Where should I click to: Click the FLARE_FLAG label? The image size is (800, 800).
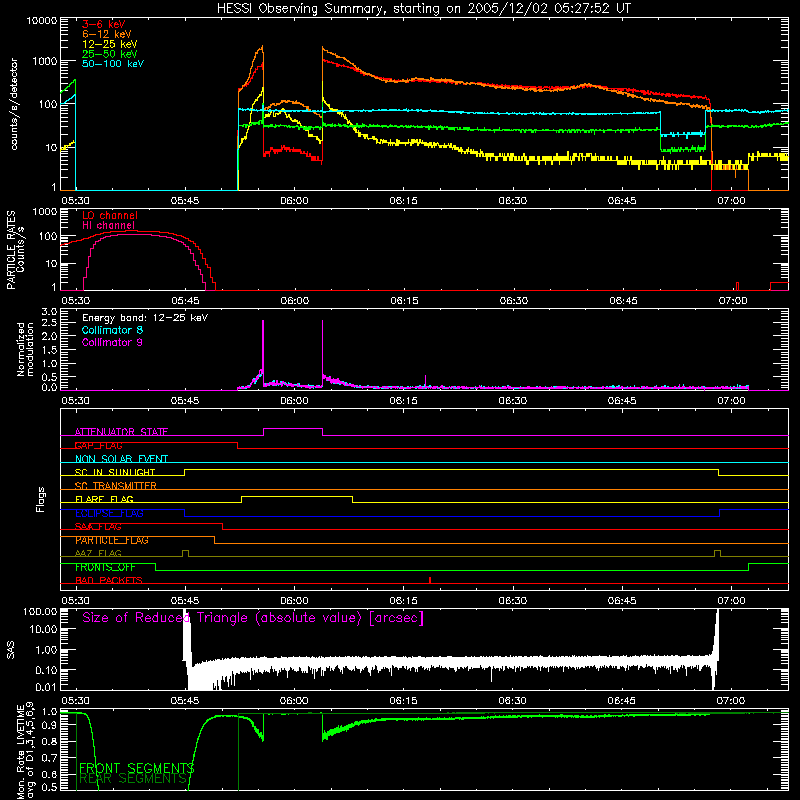click(104, 499)
